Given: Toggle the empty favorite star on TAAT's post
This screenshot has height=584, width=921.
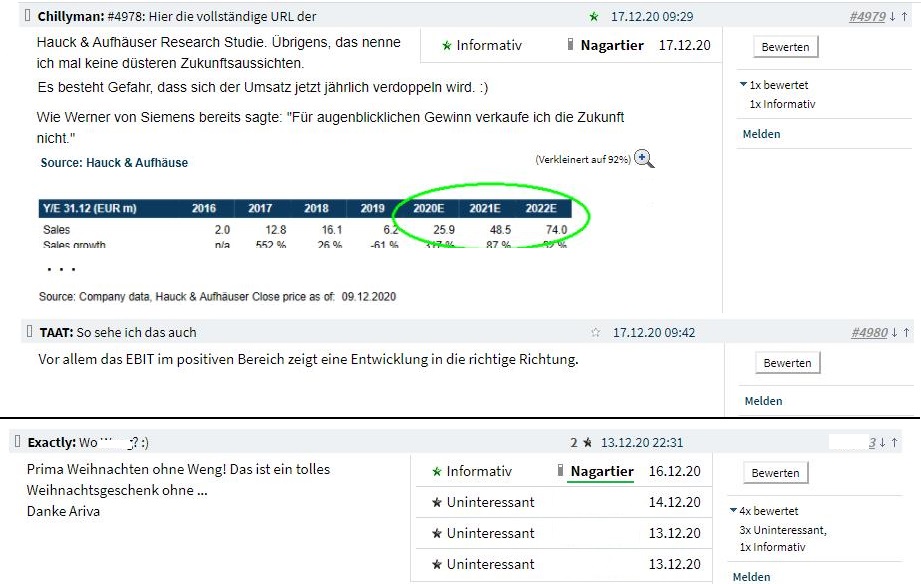Looking at the screenshot, I should point(596,332).
